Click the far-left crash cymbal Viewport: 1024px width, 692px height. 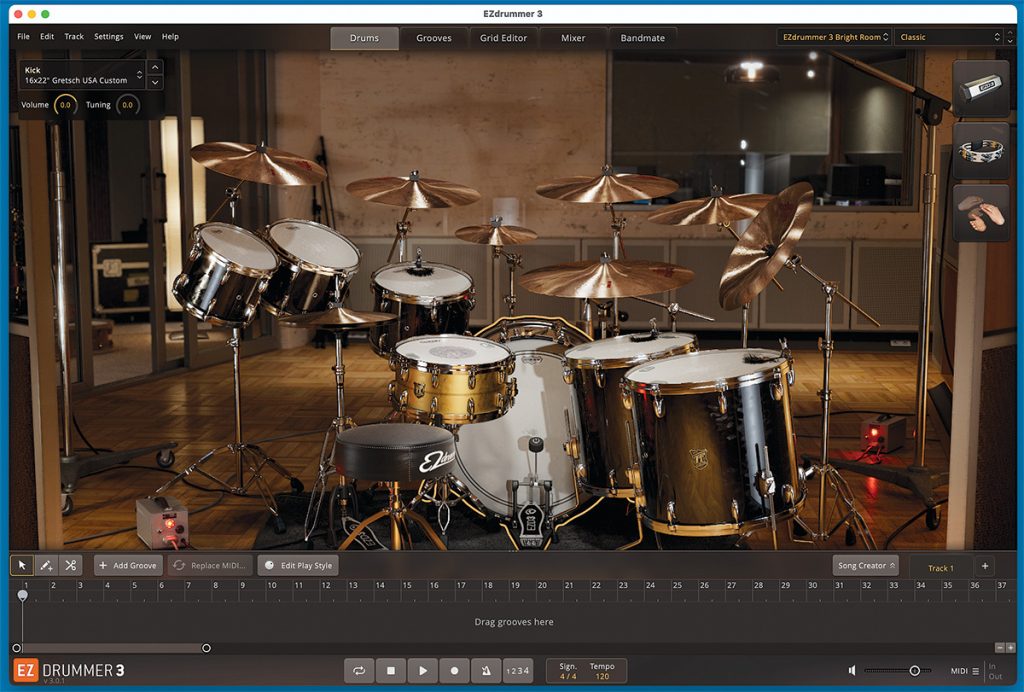259,163
